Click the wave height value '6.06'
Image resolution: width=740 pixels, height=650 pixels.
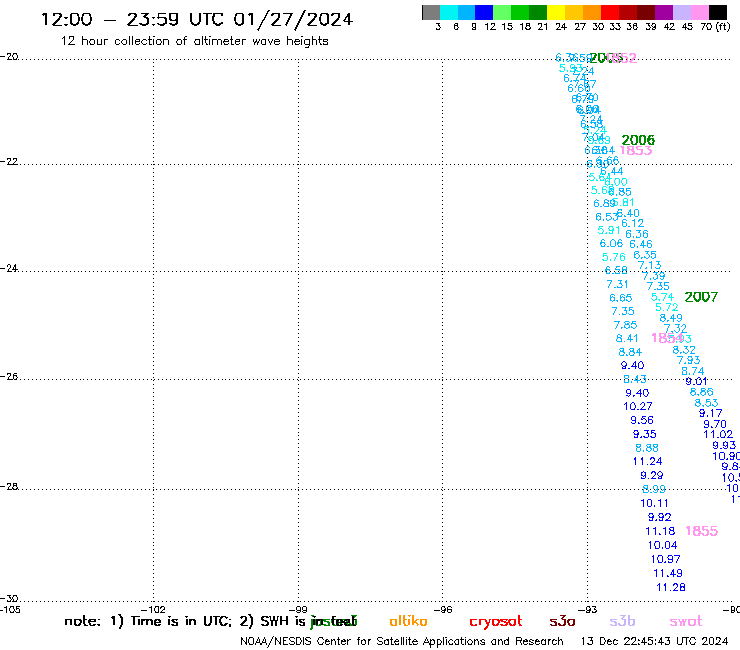(611, 244)
